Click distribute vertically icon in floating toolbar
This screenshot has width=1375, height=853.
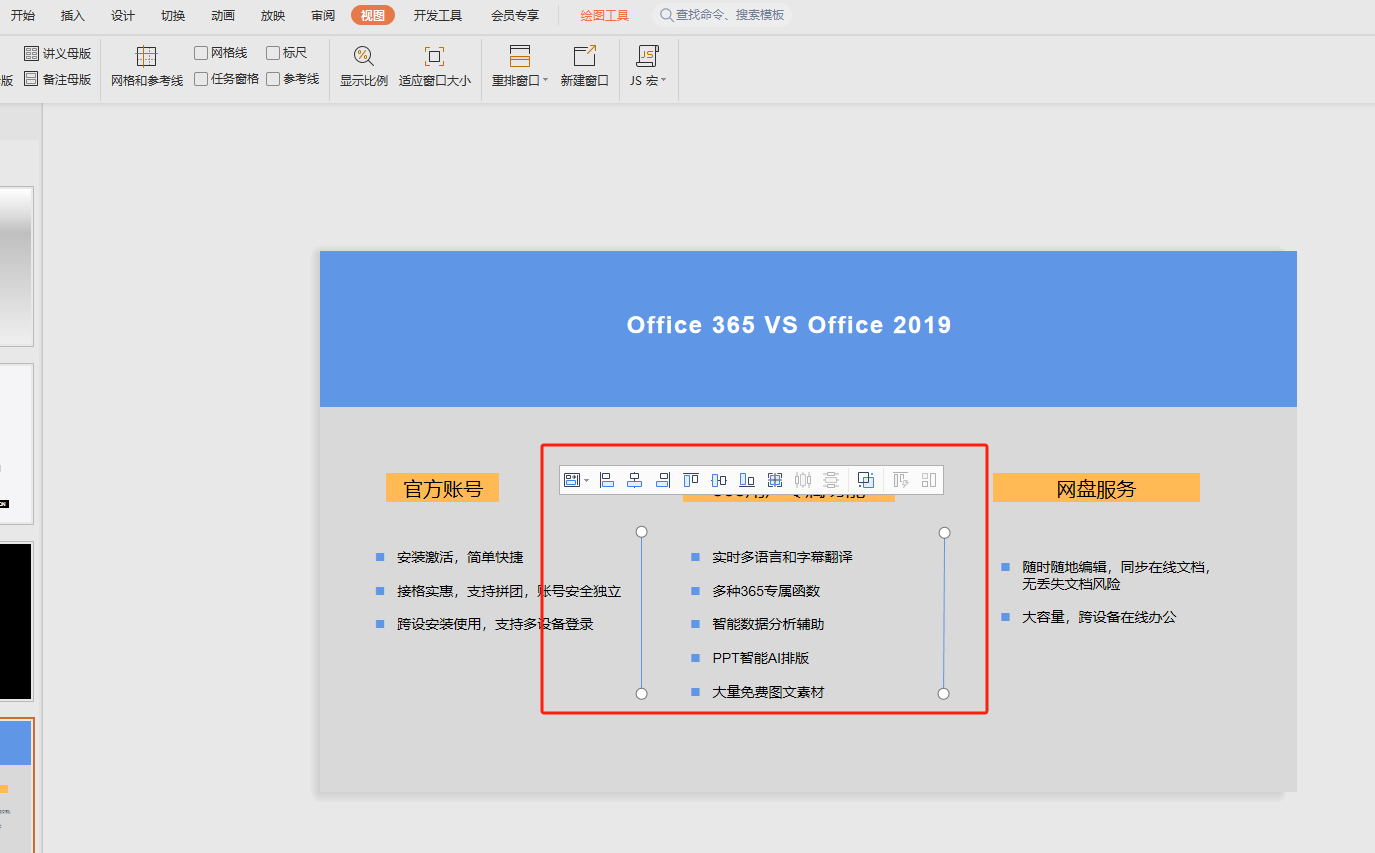tap(830, 480)
